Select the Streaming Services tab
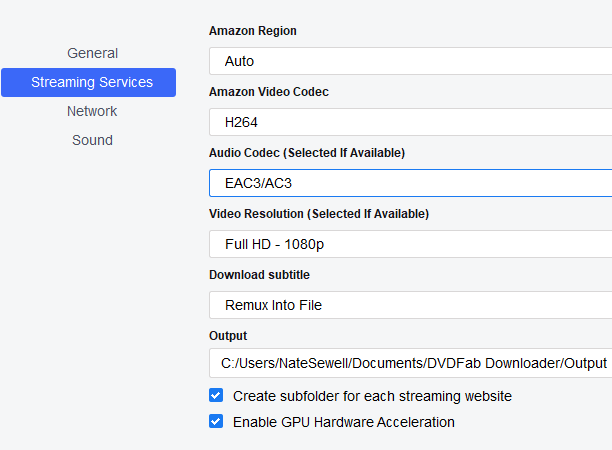This screenshot has height=450, width=612. click(x=89, y=82)
